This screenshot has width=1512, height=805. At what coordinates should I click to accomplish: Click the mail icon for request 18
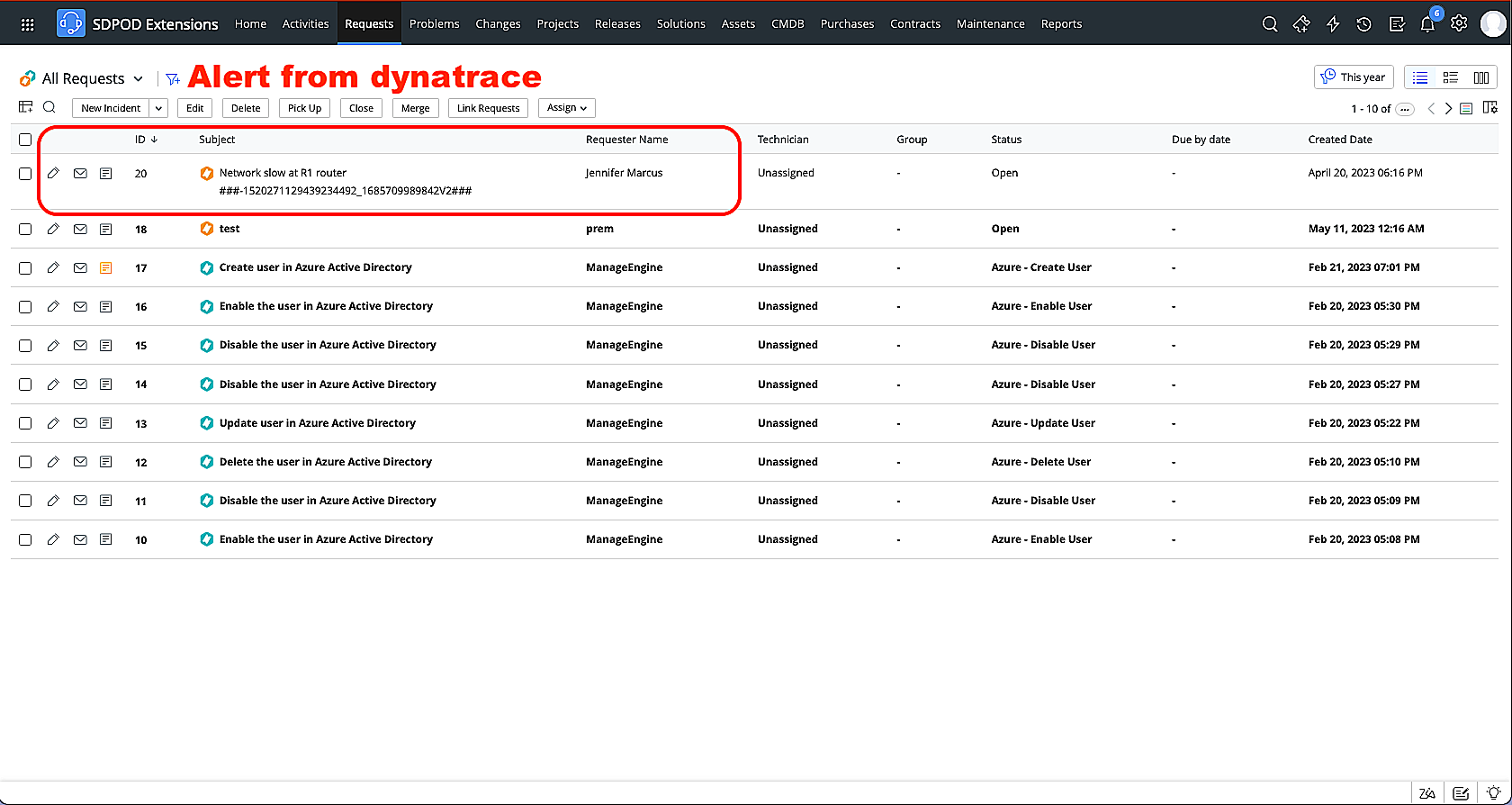[x=80, y=229]
